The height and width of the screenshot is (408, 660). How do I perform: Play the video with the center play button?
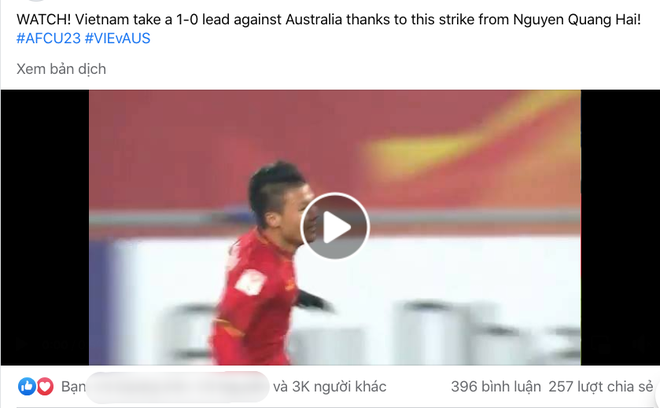tap(335, 226)
